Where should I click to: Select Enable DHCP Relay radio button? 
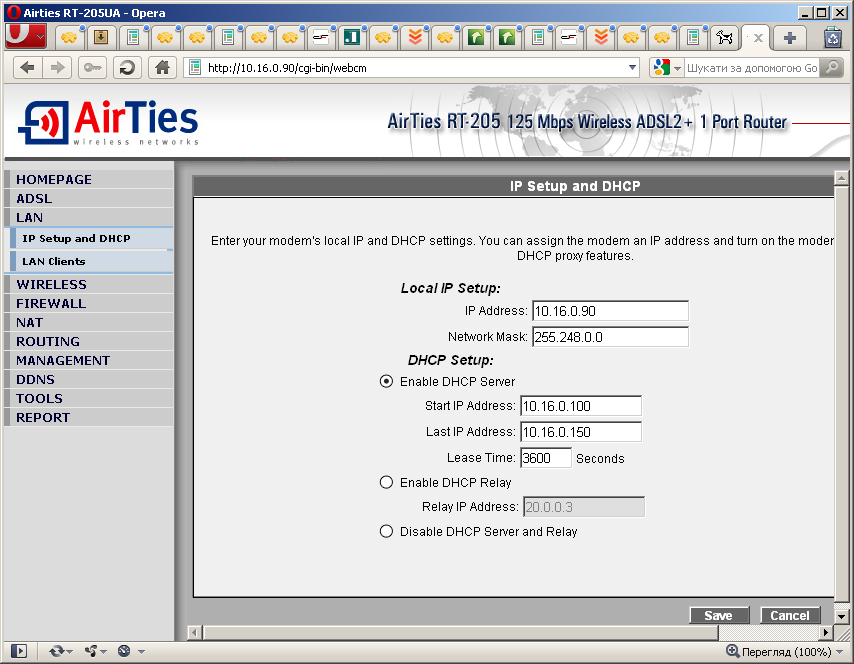click(x=386, y=483)
